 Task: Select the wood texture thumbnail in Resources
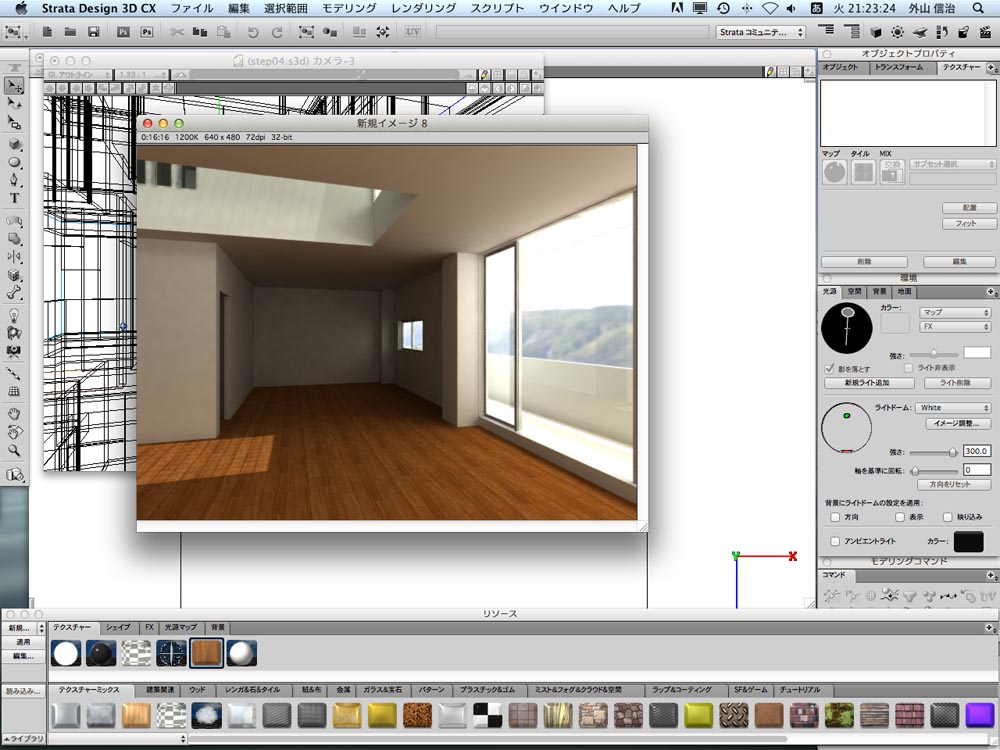(206, 654)
